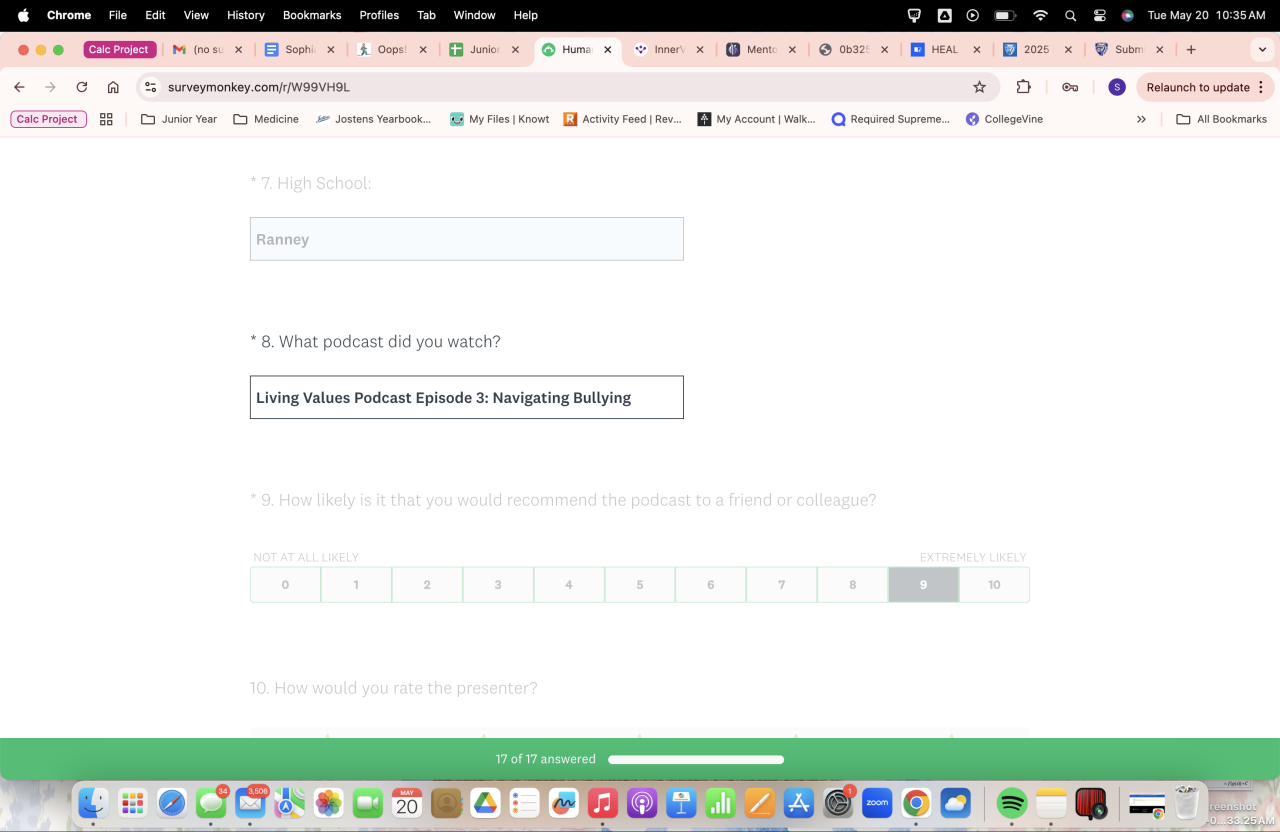1280x832 pixels.
Task: Open Messages from the dock
Action: tap(210, 802)
